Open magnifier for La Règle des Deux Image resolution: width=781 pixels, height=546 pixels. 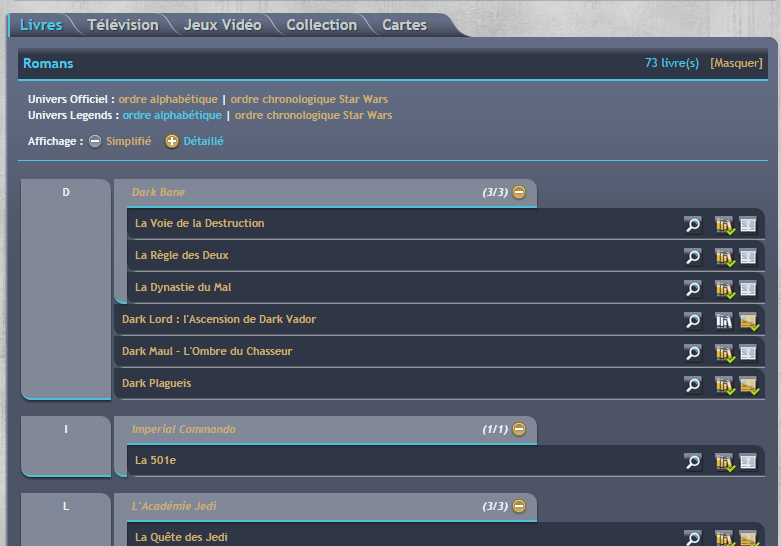click(x=693, y=257)
